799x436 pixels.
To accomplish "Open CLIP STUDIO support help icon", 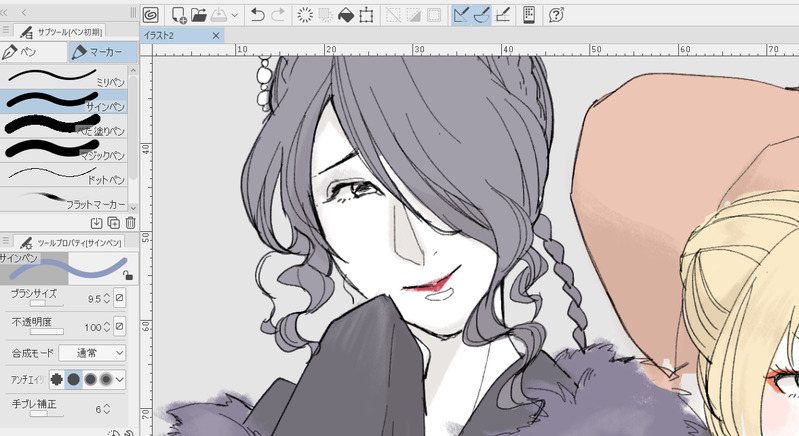I will 556,15.
